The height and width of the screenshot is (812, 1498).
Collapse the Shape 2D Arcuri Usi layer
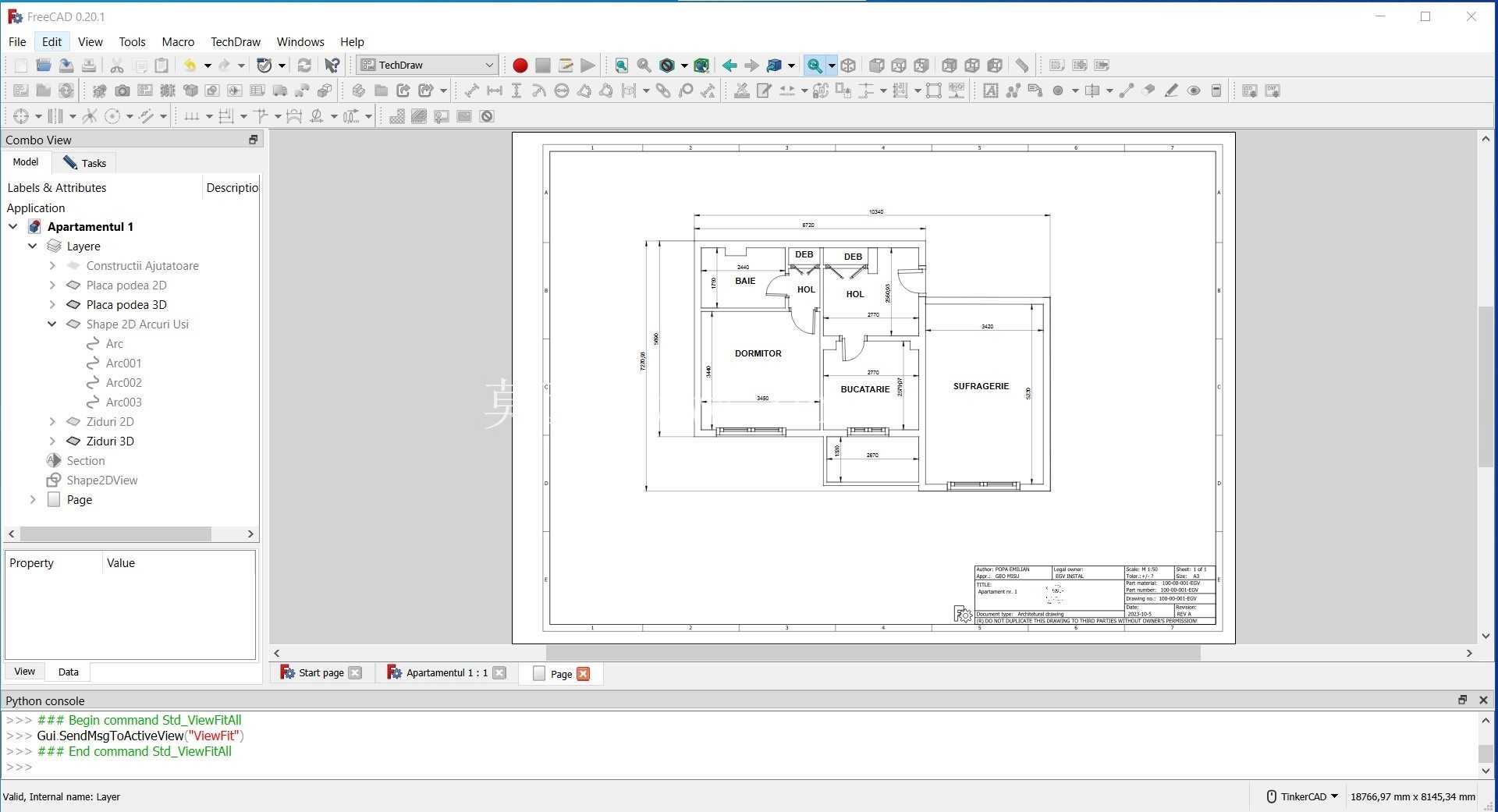[x=52, y=324]
